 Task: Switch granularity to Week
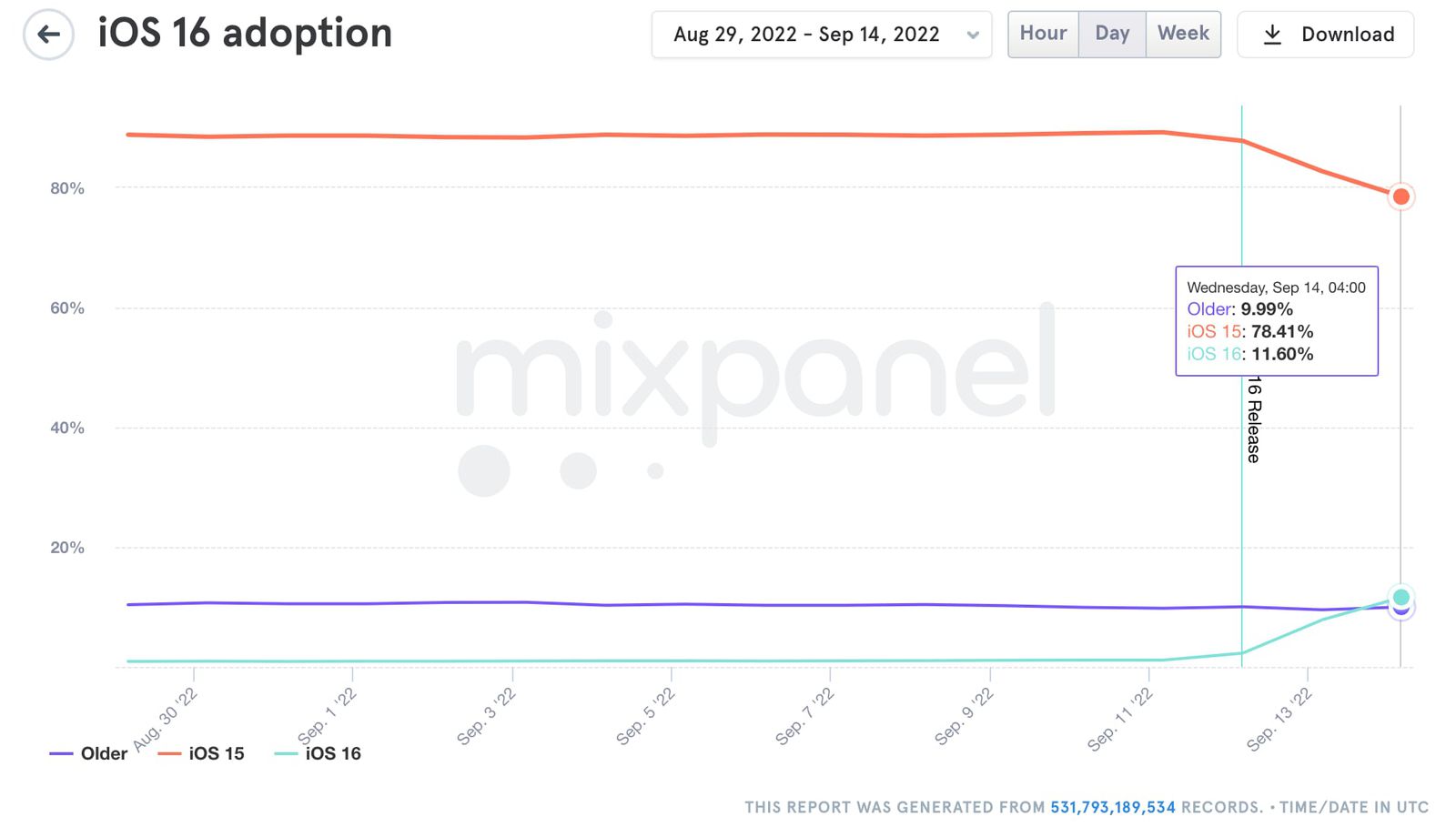[1183, 34]
